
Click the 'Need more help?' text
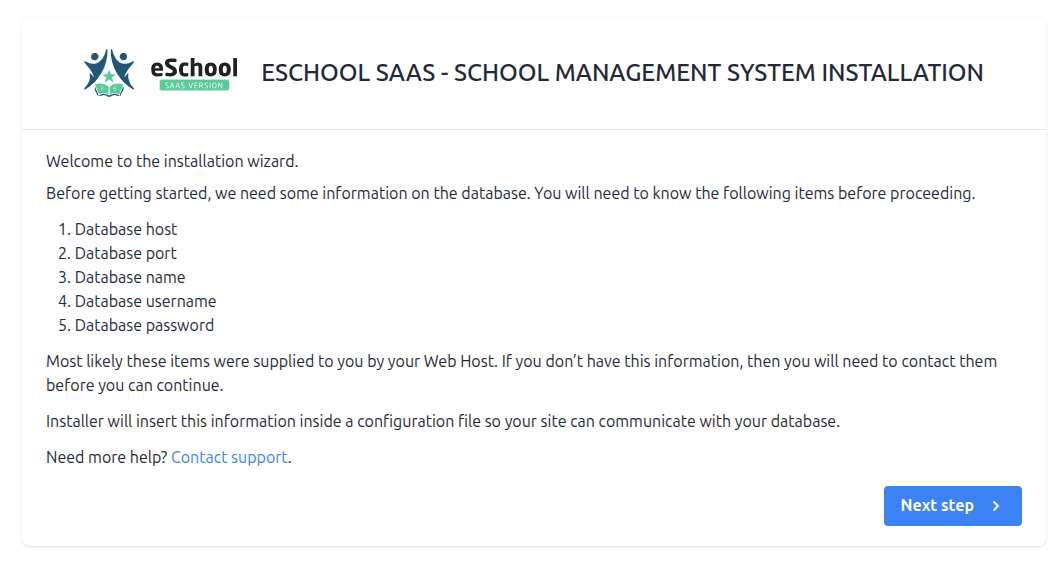coord(107,457)
